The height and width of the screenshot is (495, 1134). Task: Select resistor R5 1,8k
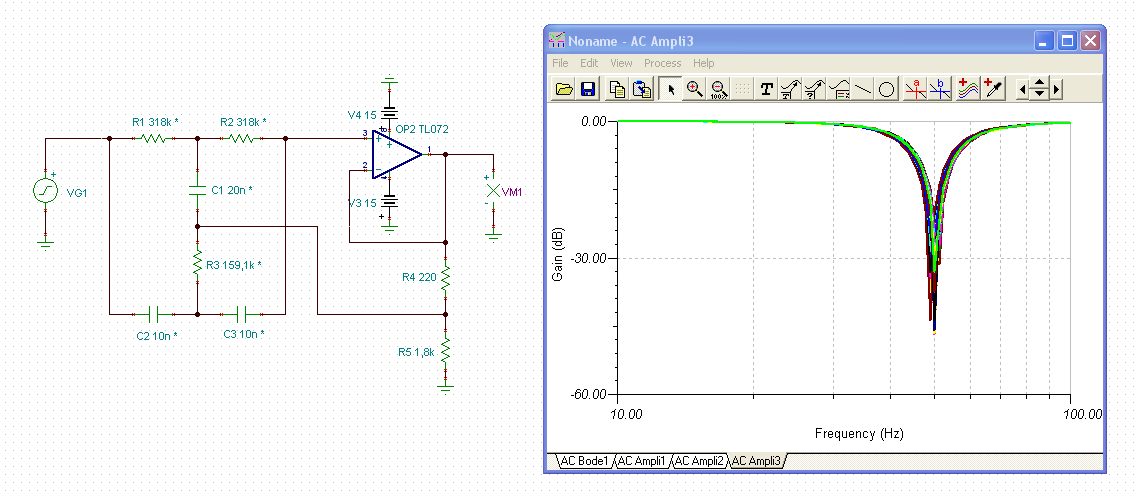click(x=446, y=352)
